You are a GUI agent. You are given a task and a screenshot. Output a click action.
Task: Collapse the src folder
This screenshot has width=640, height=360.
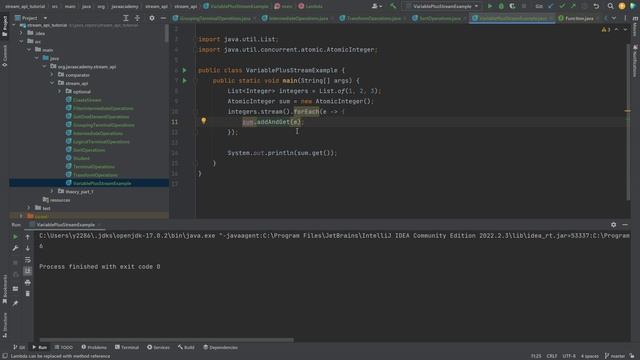click(x=21, y=42)
